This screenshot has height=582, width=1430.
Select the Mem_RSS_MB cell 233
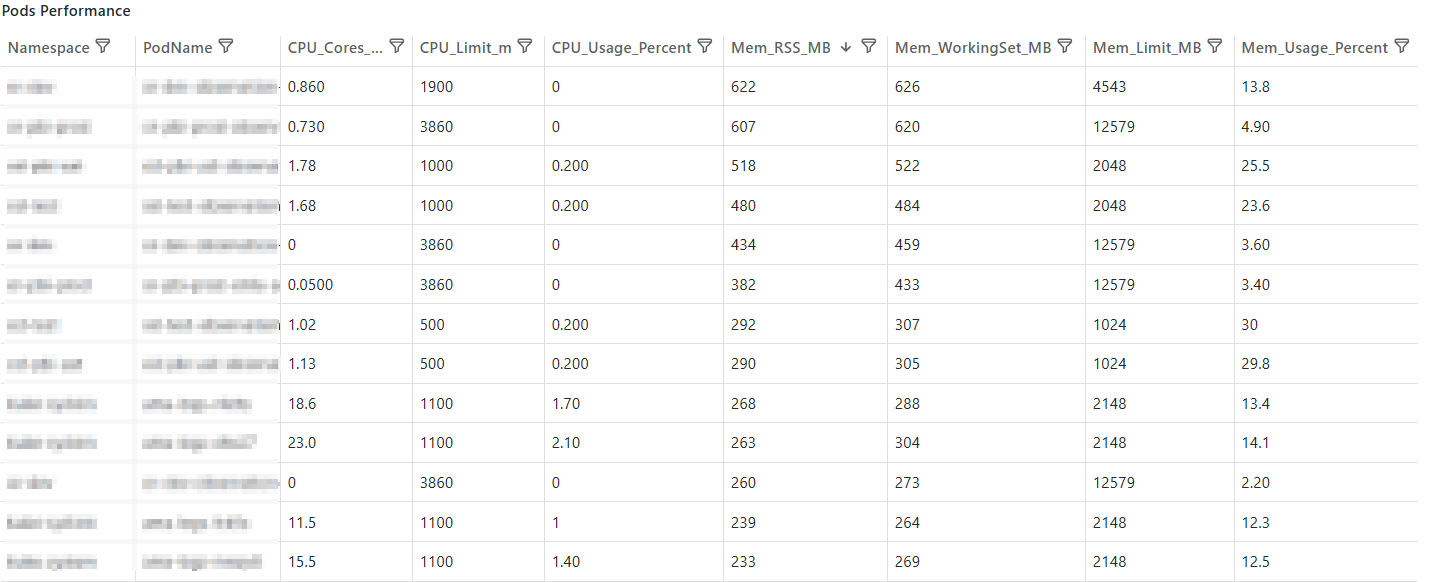tap(743, 562)
